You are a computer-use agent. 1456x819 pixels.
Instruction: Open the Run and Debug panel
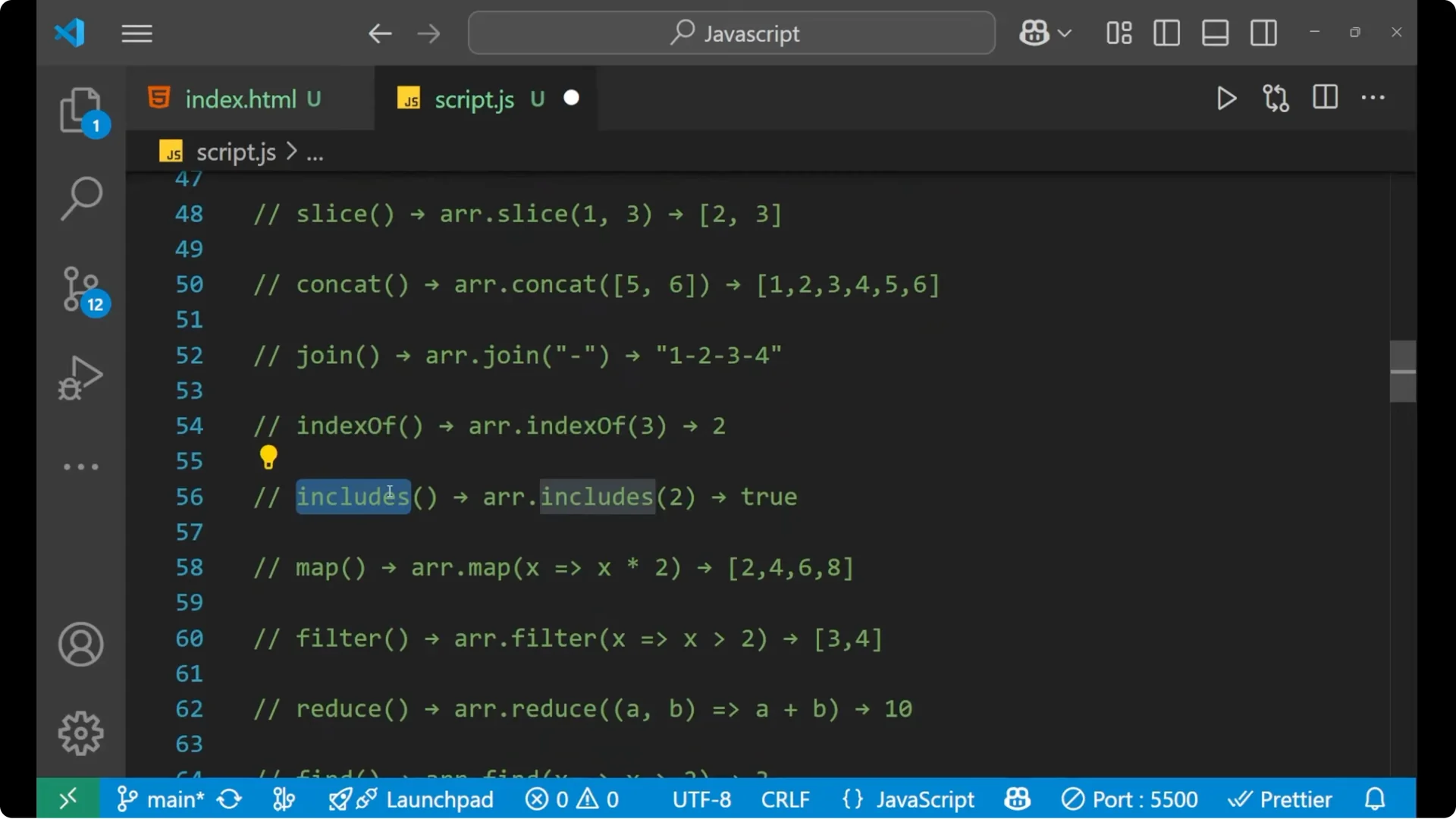point(80,377)
